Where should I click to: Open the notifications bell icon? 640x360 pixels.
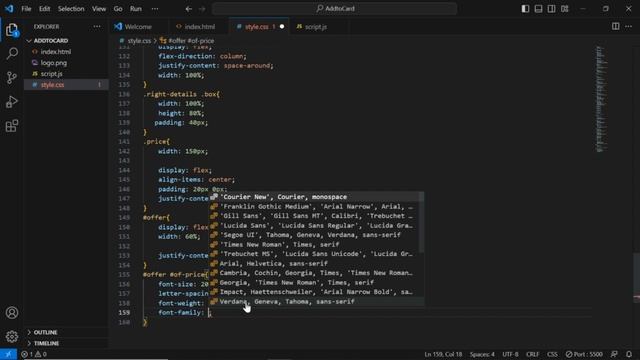tap(629, 354)
